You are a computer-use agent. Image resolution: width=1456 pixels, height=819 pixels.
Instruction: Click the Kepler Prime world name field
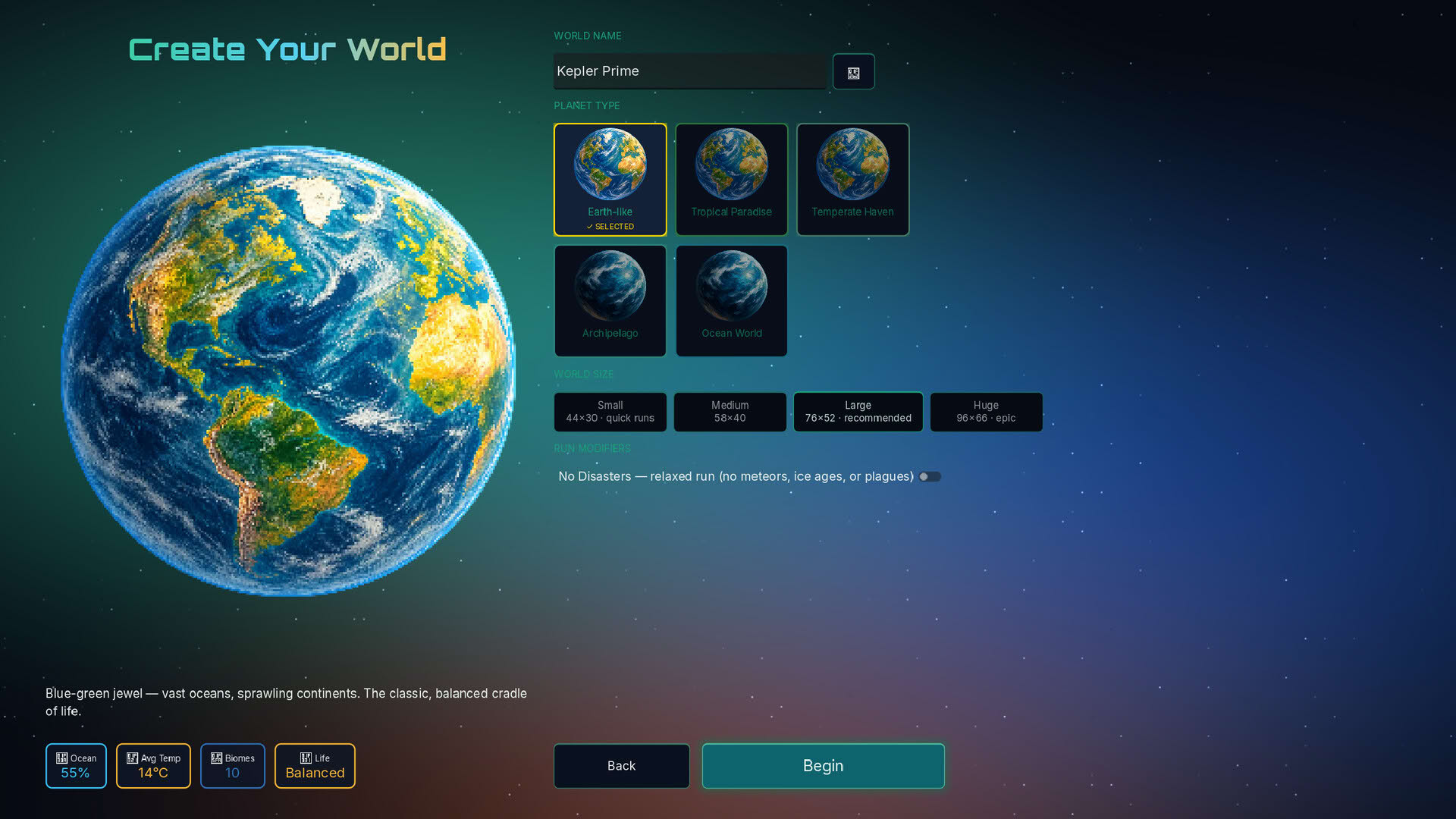pyautogui.click(x=689, y=71)
